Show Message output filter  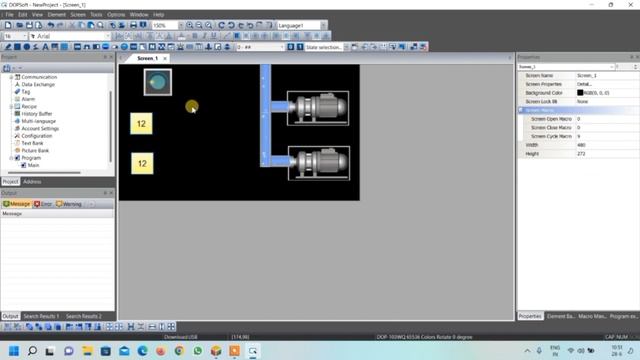(x=17, y=204)
